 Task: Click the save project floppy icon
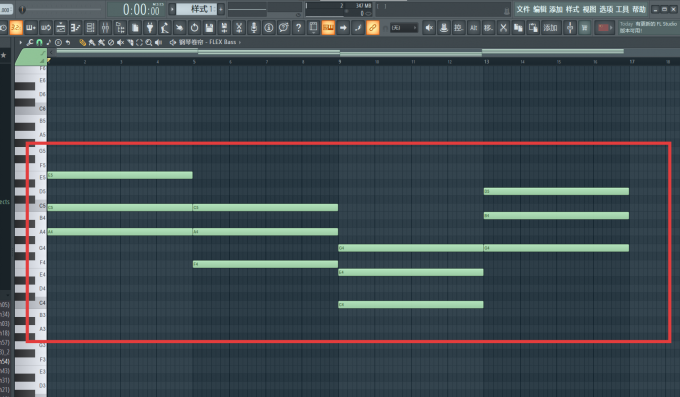point(209,28)
